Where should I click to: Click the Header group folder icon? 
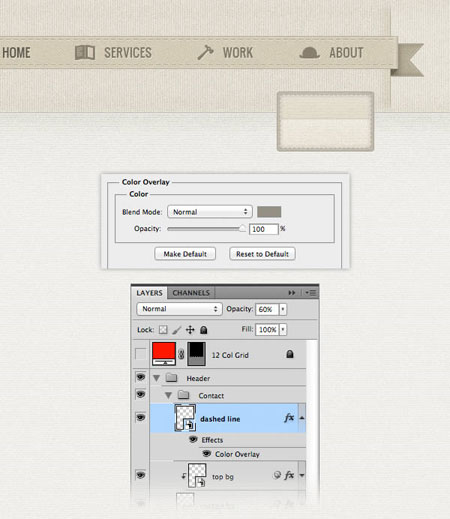[171, 377]
